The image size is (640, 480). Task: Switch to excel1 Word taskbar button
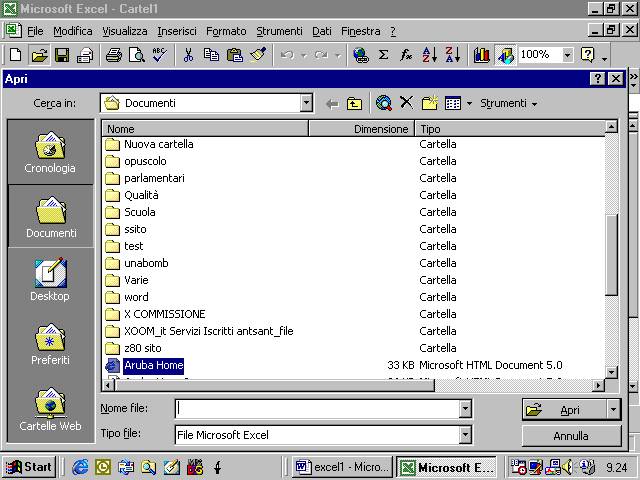point(342,467)
